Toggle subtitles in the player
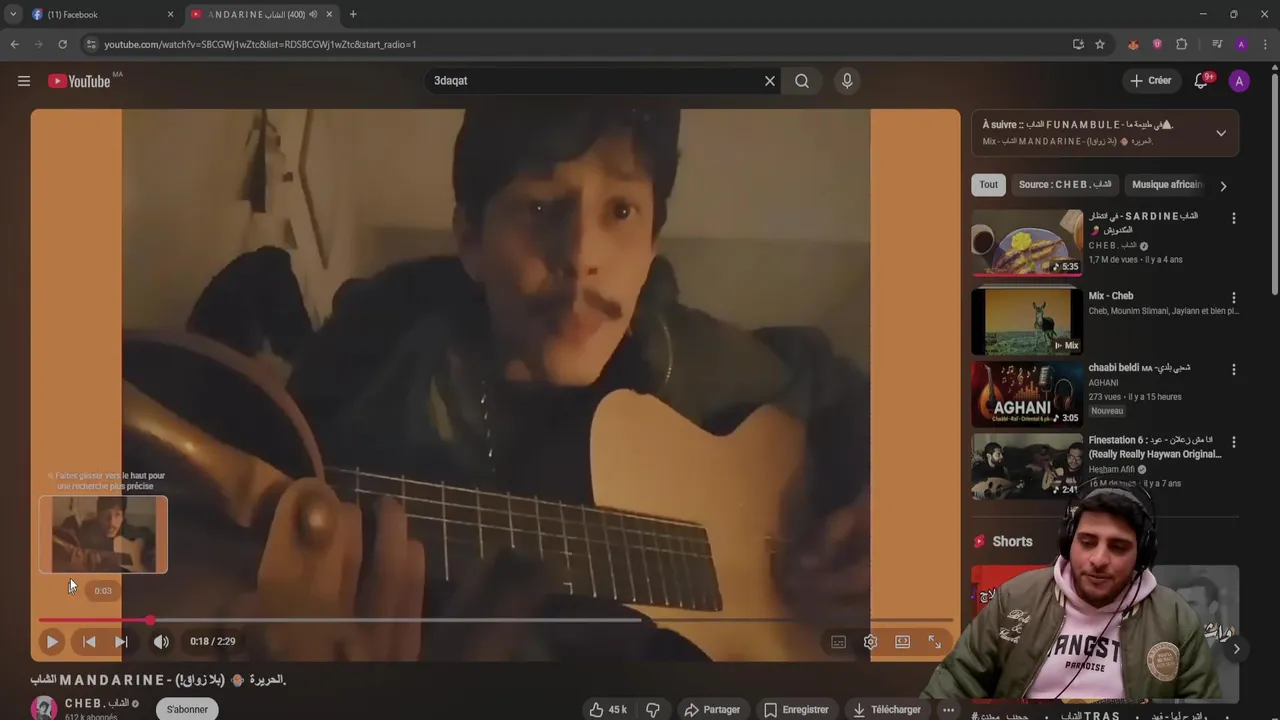 coord(839,642)
